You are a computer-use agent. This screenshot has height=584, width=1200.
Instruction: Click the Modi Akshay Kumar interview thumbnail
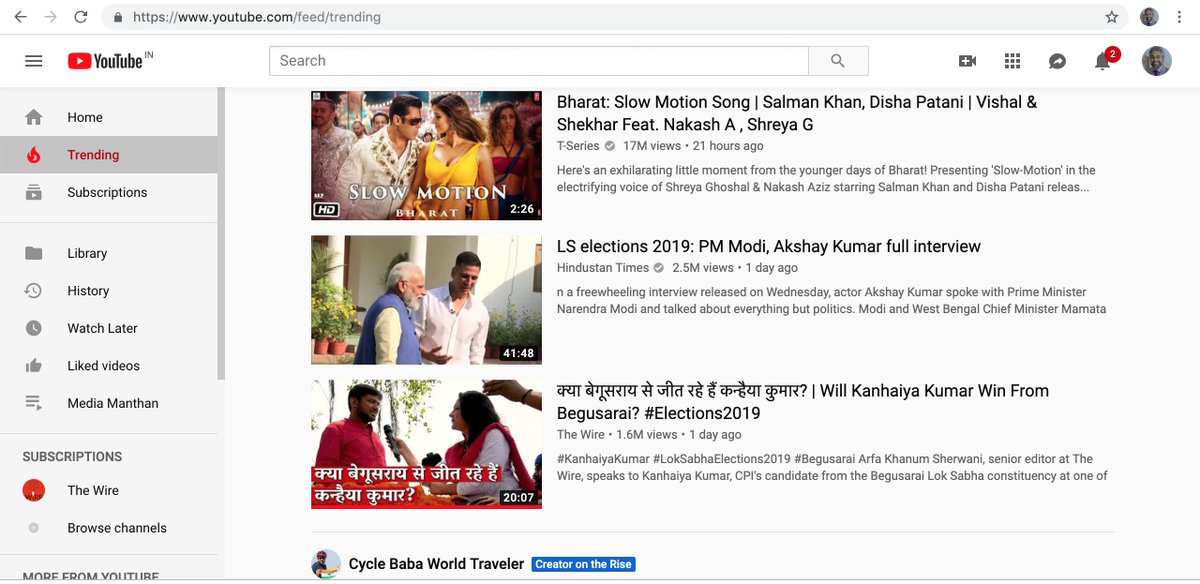pos(426,300)
